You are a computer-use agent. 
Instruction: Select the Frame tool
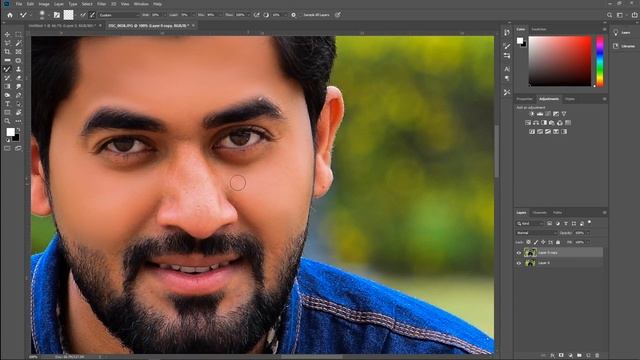18,52
